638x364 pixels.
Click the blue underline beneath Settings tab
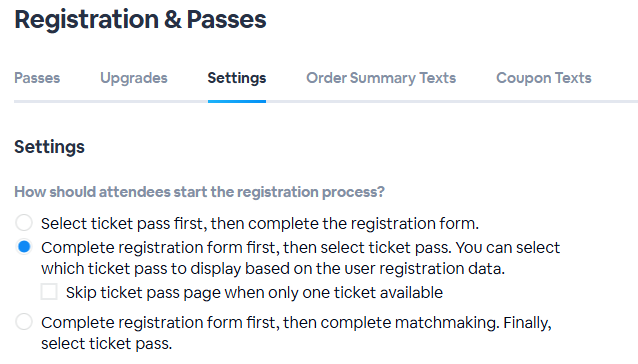tap(237, 101)
